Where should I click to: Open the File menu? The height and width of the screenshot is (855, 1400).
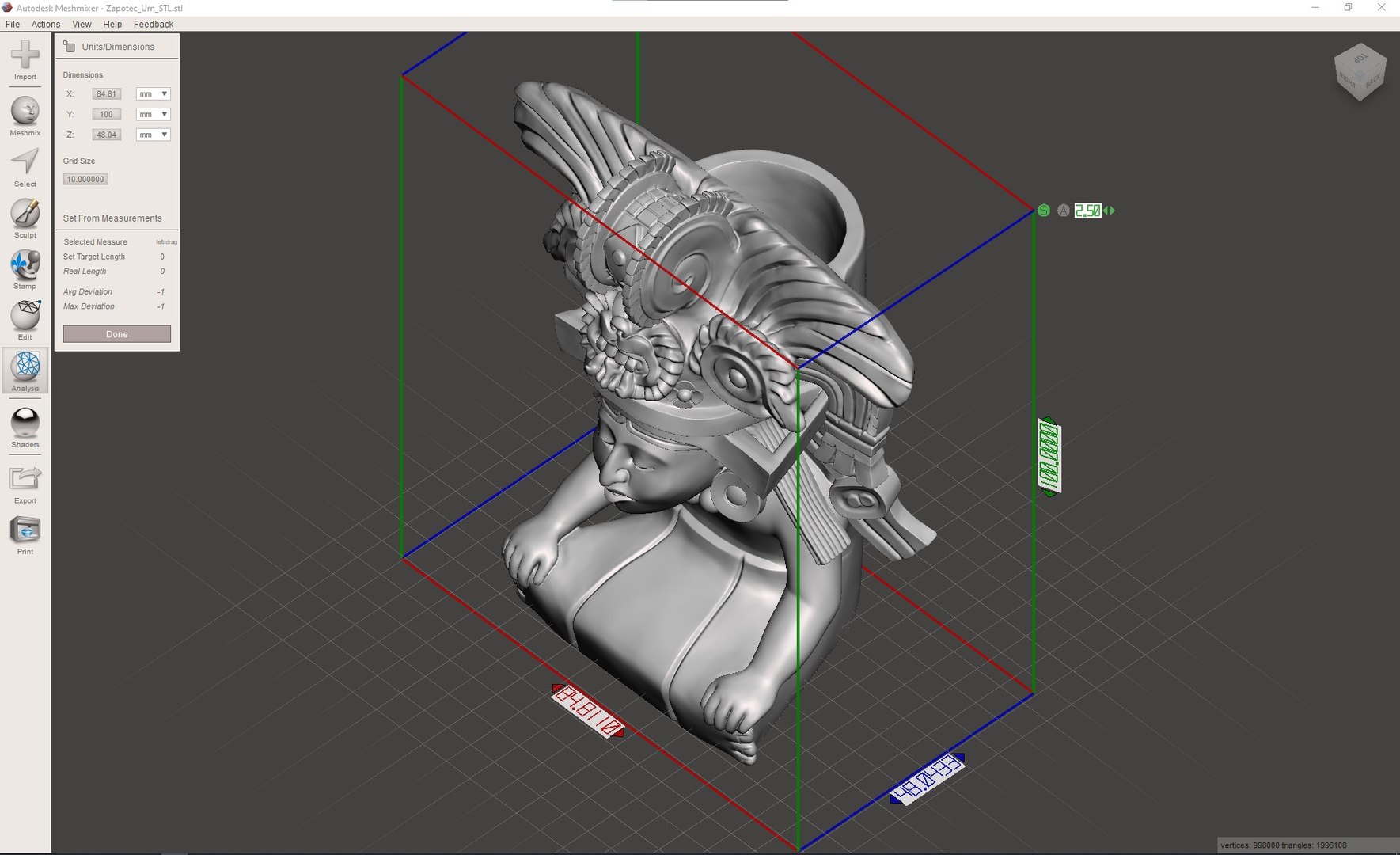(13, 25)
